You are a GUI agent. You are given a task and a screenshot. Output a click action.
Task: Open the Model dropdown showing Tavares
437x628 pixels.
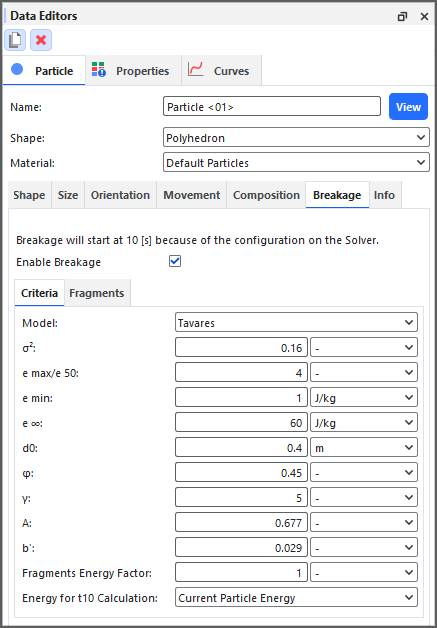[x=296, y=323]
